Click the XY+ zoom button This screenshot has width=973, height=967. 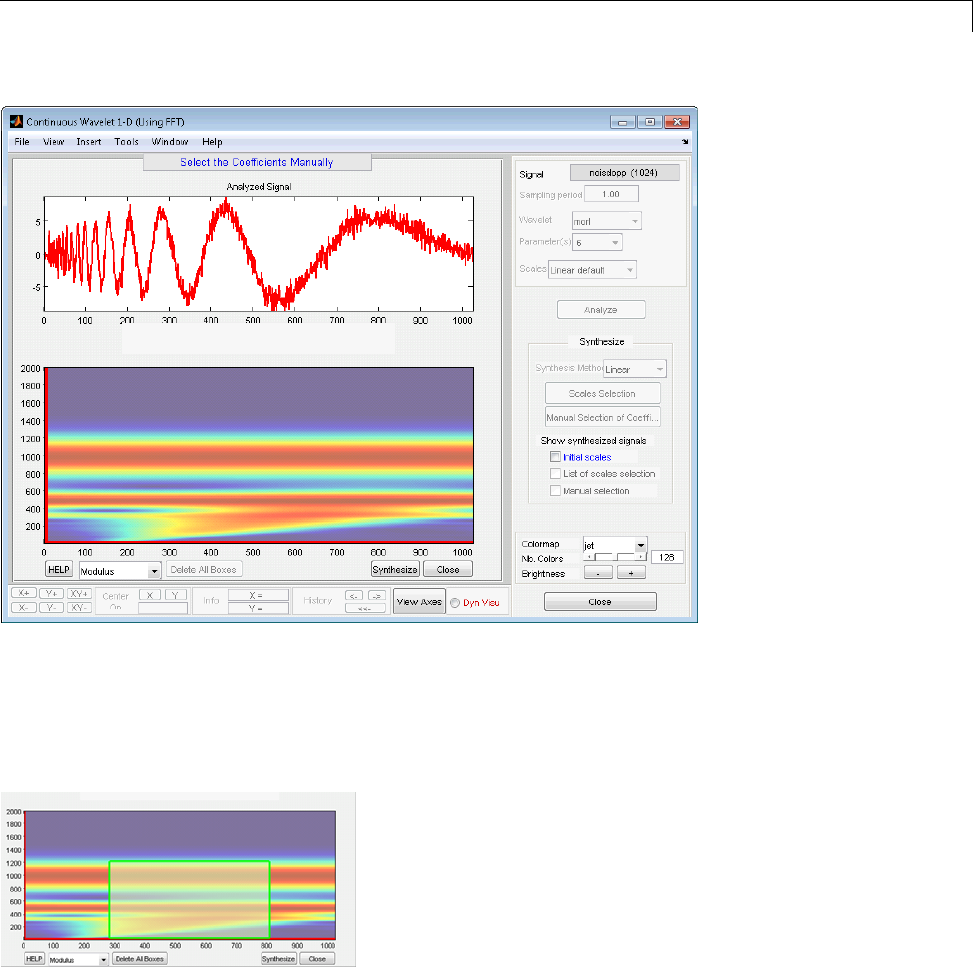click(x=79, y=593)
